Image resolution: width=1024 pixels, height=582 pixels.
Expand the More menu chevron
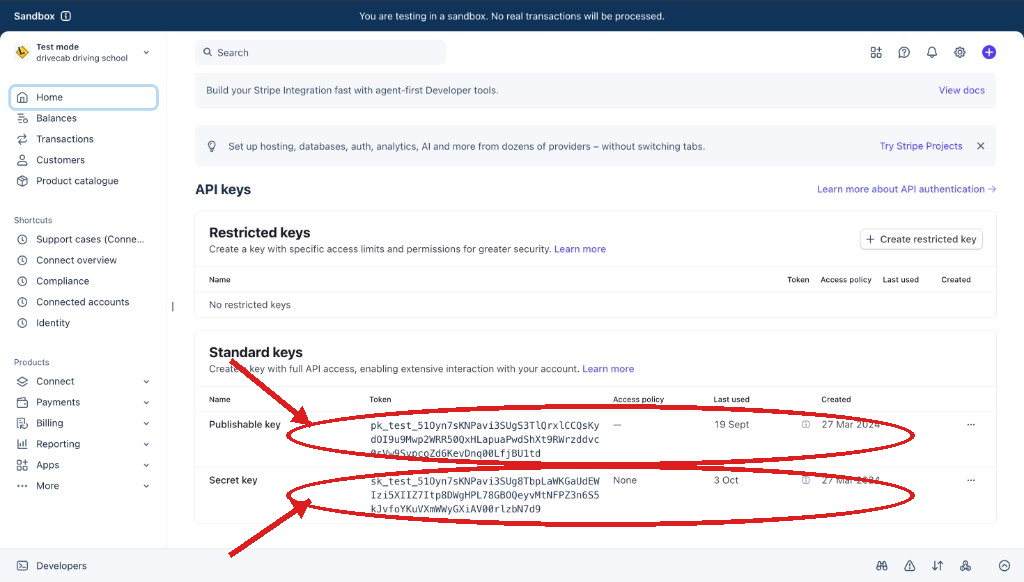pyautogui.click(x=146, y=486)
